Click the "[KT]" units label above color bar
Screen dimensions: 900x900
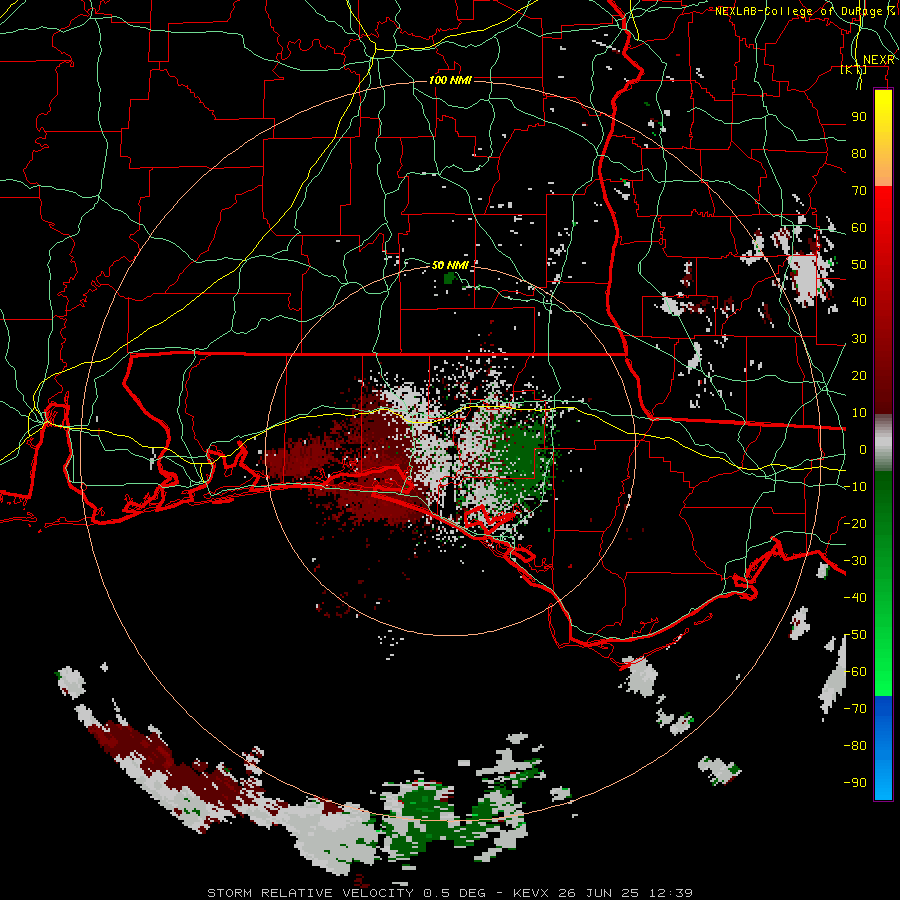(x=853, y=69)
